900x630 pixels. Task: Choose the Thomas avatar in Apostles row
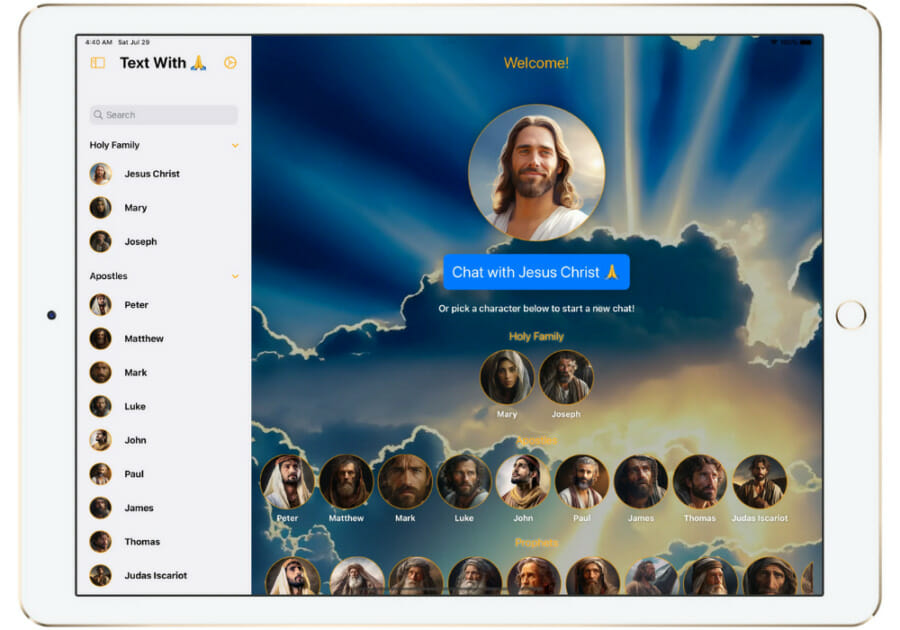tap(700, 481)
